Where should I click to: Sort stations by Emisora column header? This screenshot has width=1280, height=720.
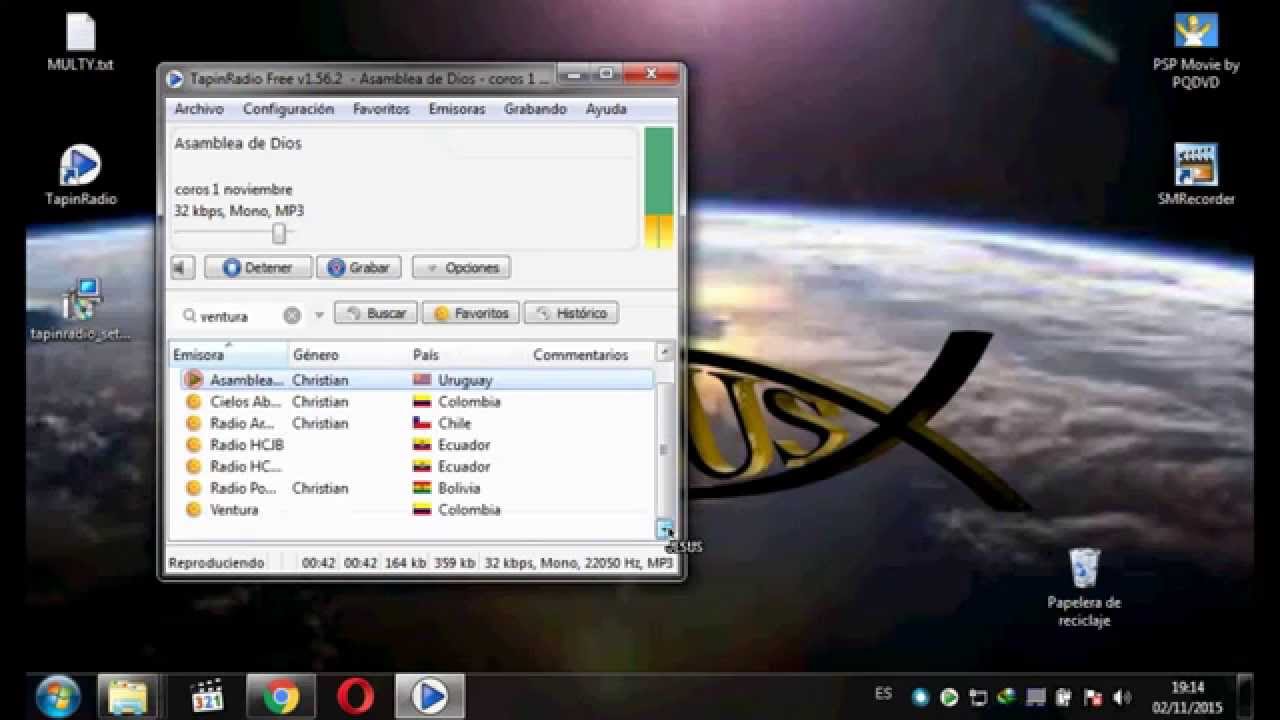228,355
